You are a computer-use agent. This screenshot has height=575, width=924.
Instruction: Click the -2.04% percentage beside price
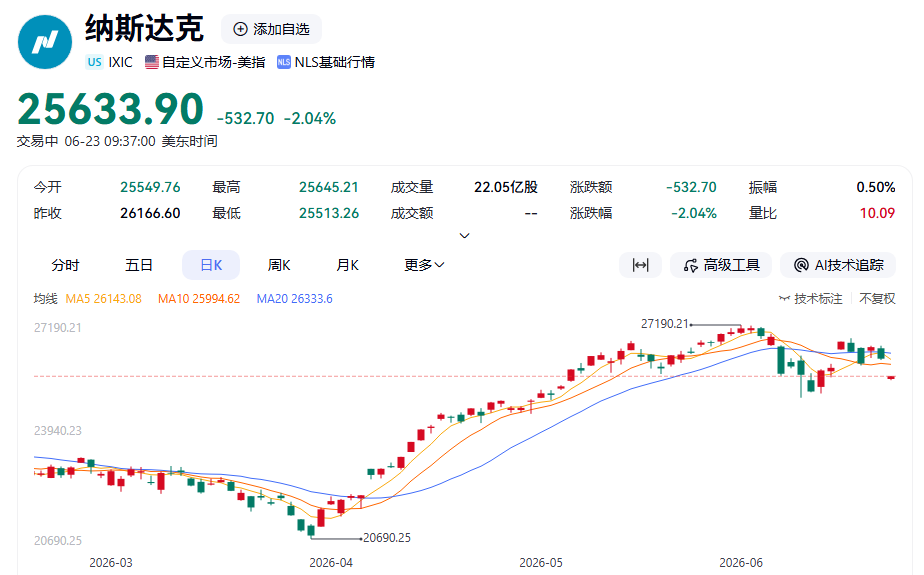310,118
